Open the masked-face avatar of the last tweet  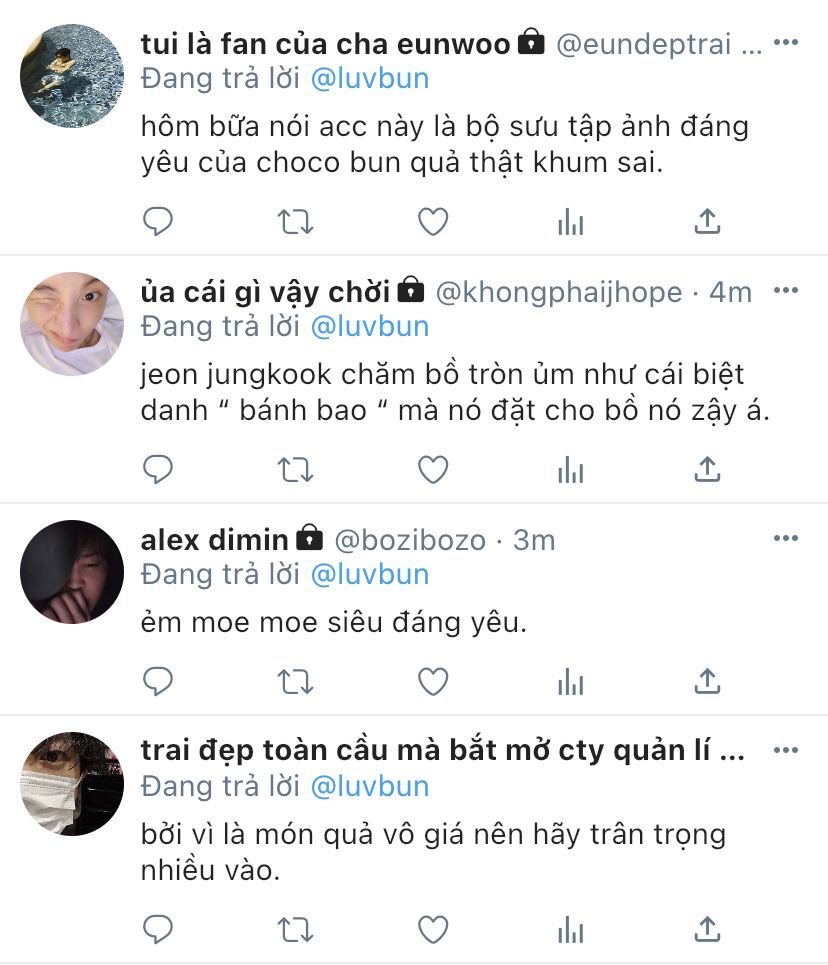click(x=72, y=783)
